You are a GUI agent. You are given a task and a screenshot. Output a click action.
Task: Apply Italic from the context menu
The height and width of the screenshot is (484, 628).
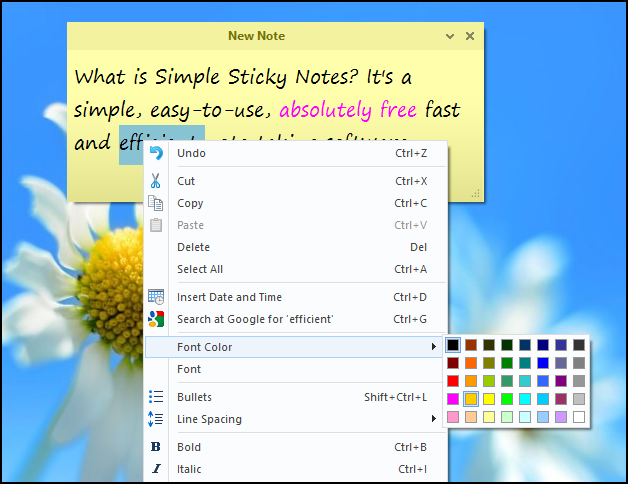pos(296,469)
